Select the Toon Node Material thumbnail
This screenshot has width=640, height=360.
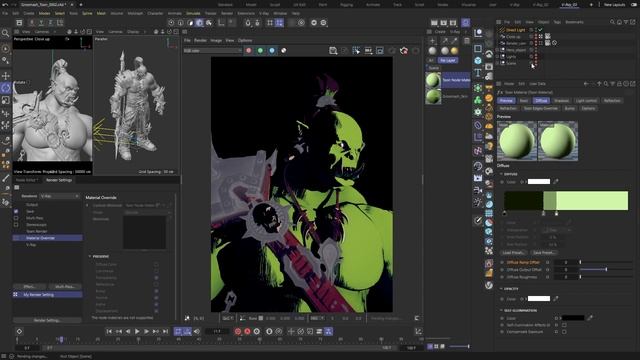coord(433,80)
